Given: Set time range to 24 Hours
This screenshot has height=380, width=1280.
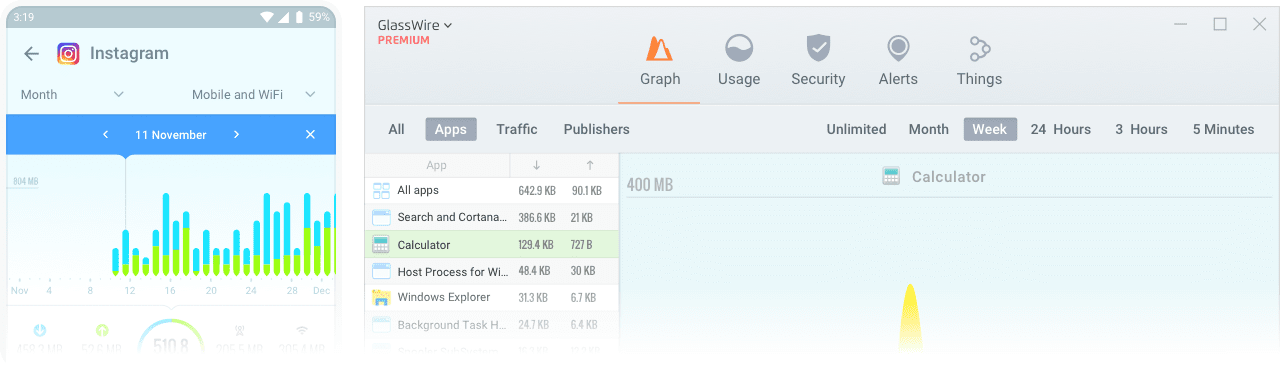Looking at the screenshot, I should coord(1060,129).
